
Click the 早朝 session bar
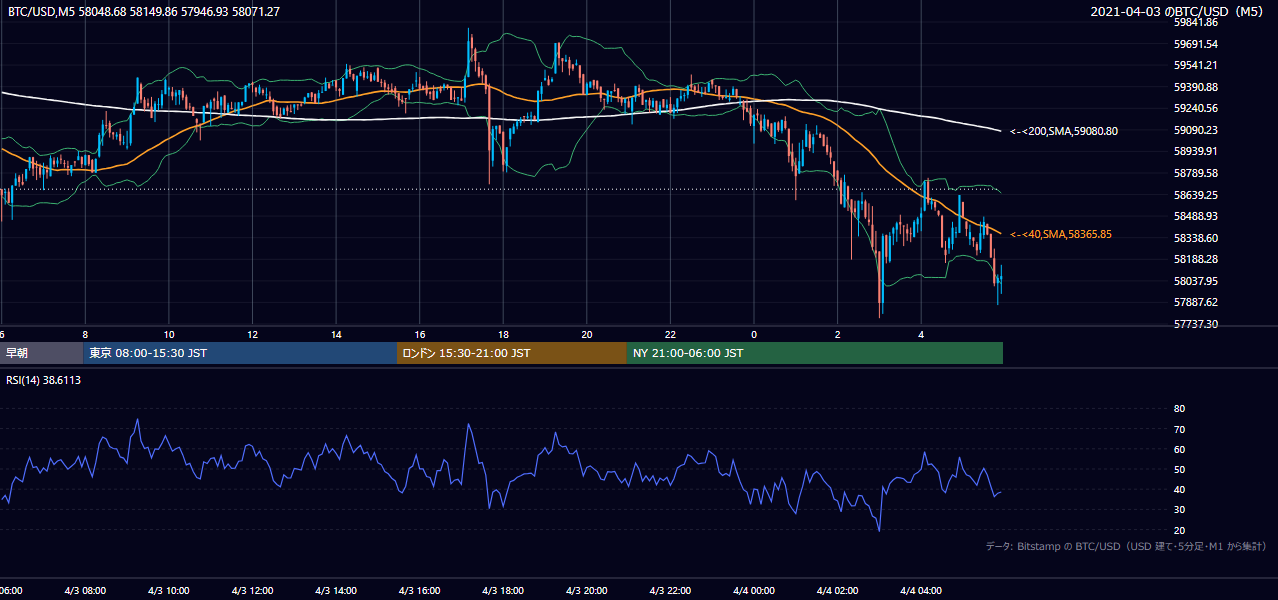[41, 353]
